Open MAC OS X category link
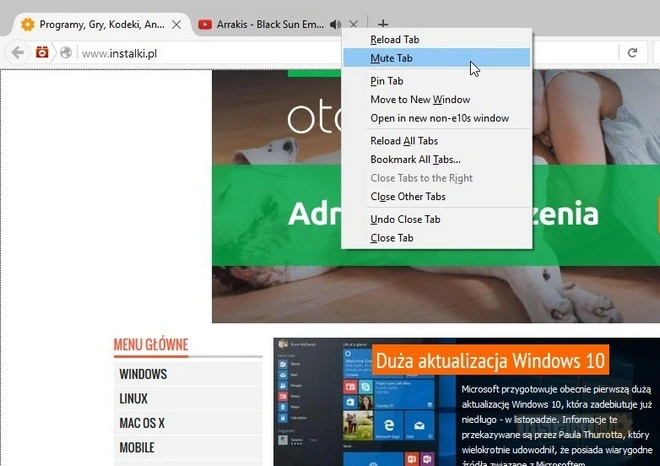The image size is (660, 466). (x=142, y=423)
